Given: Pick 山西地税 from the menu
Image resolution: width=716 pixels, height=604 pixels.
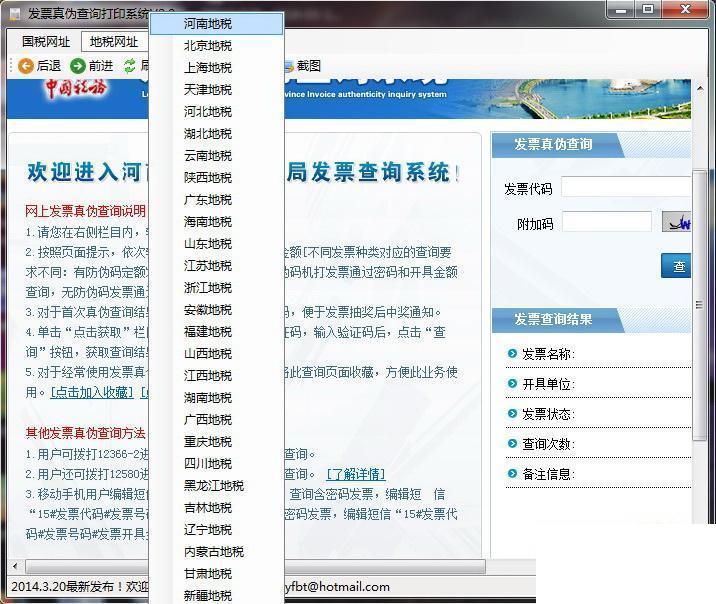Looking at the screenshot, I should tap(216, 354).
